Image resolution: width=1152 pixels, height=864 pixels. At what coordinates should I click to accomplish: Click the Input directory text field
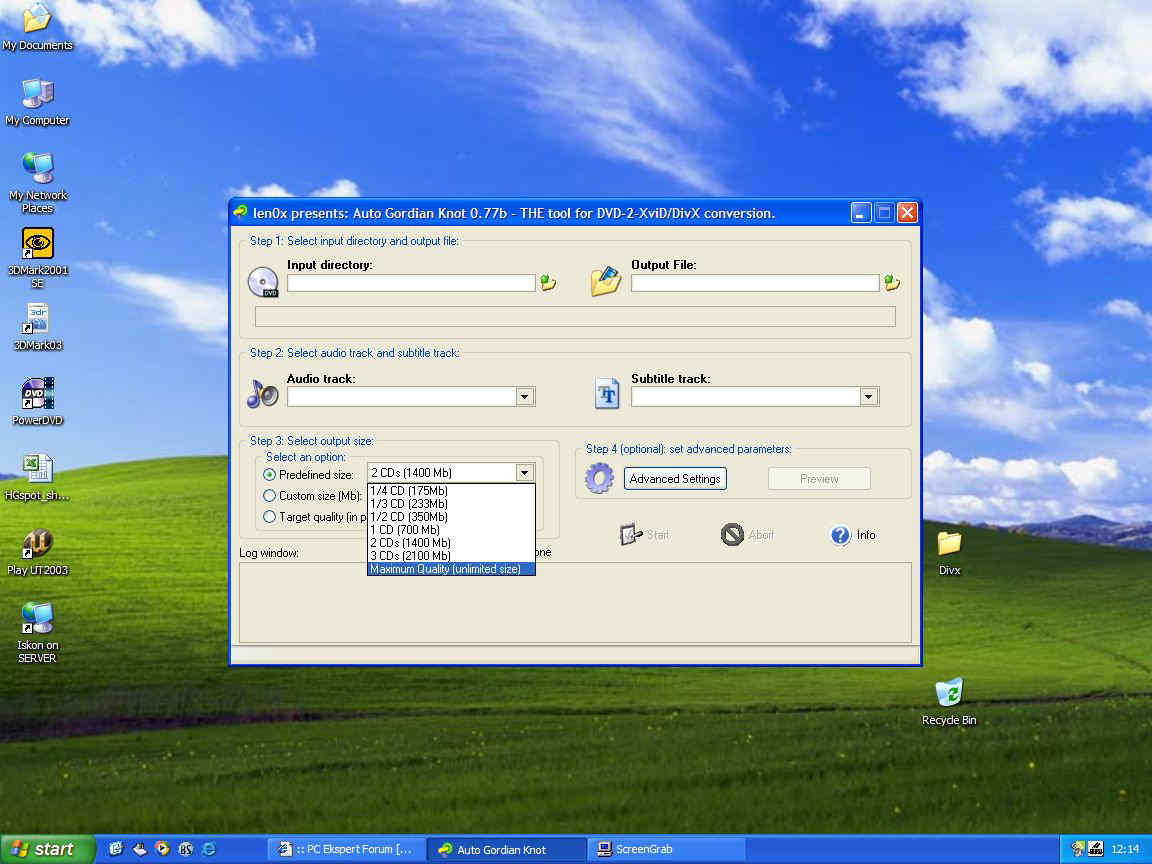pyautogui.click(x=411, y=284)
